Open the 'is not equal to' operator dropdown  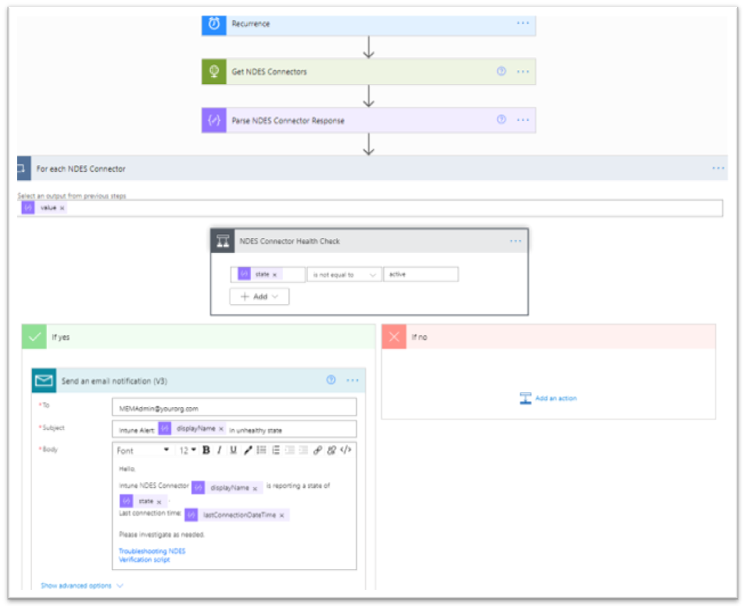pos(344,275)
